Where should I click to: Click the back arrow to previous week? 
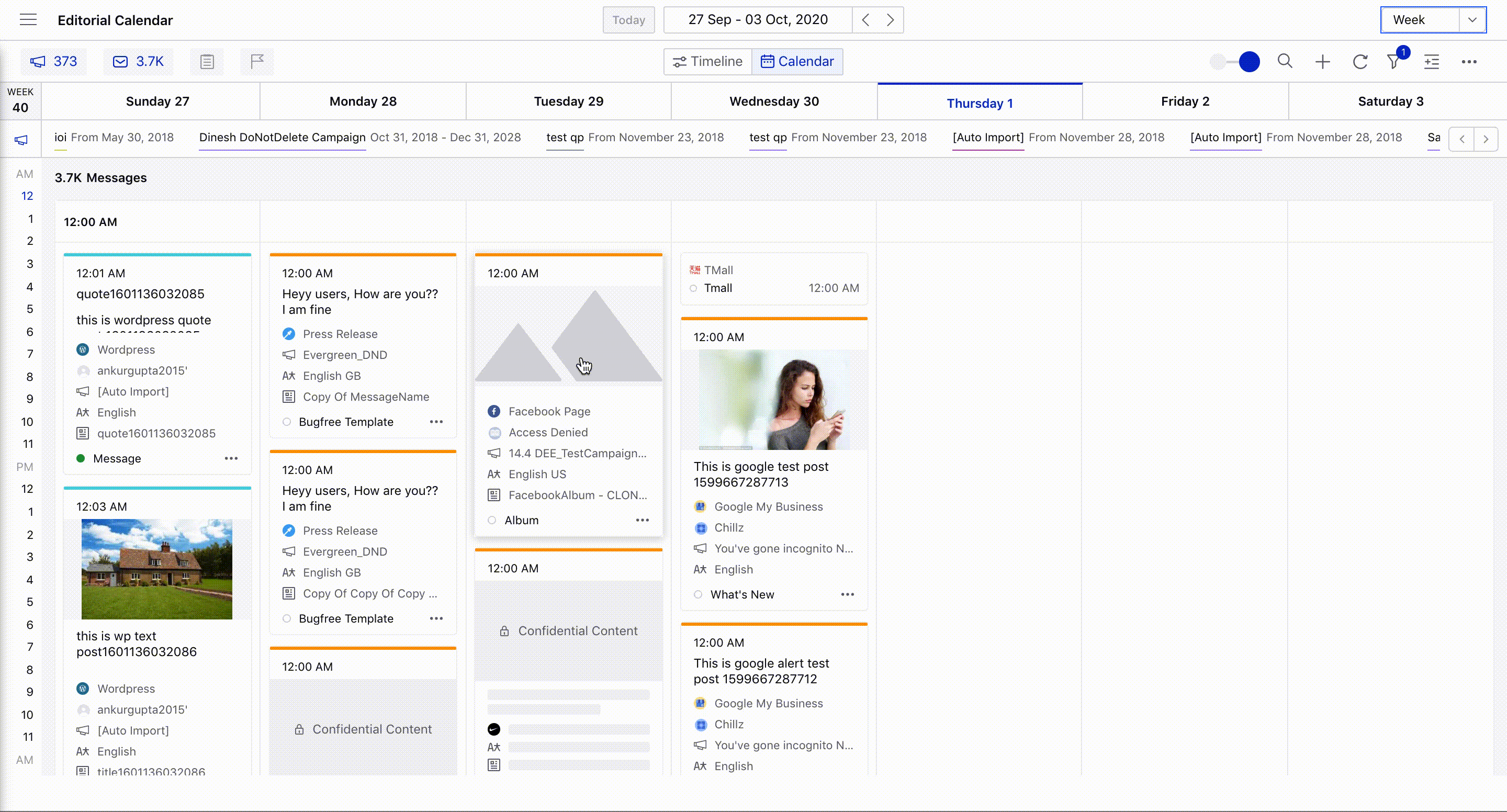click(864, 19)
